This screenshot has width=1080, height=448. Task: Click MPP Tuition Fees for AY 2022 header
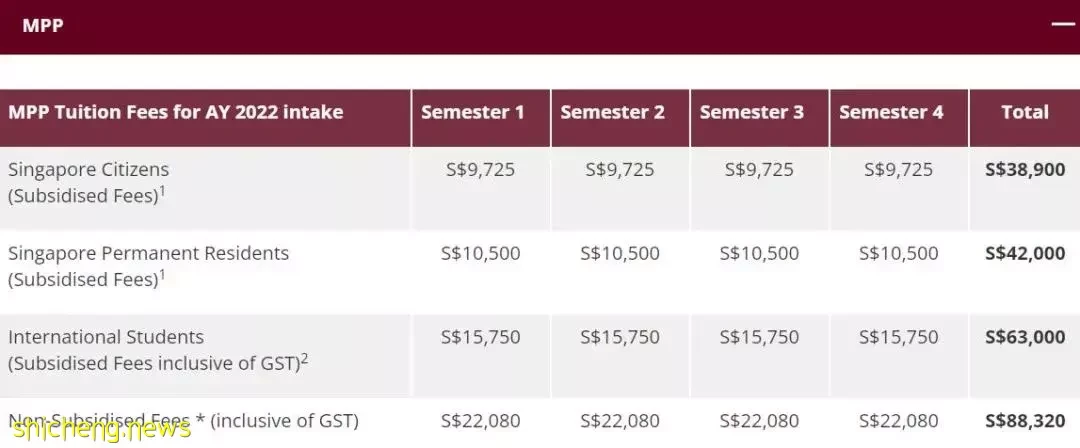176,112
